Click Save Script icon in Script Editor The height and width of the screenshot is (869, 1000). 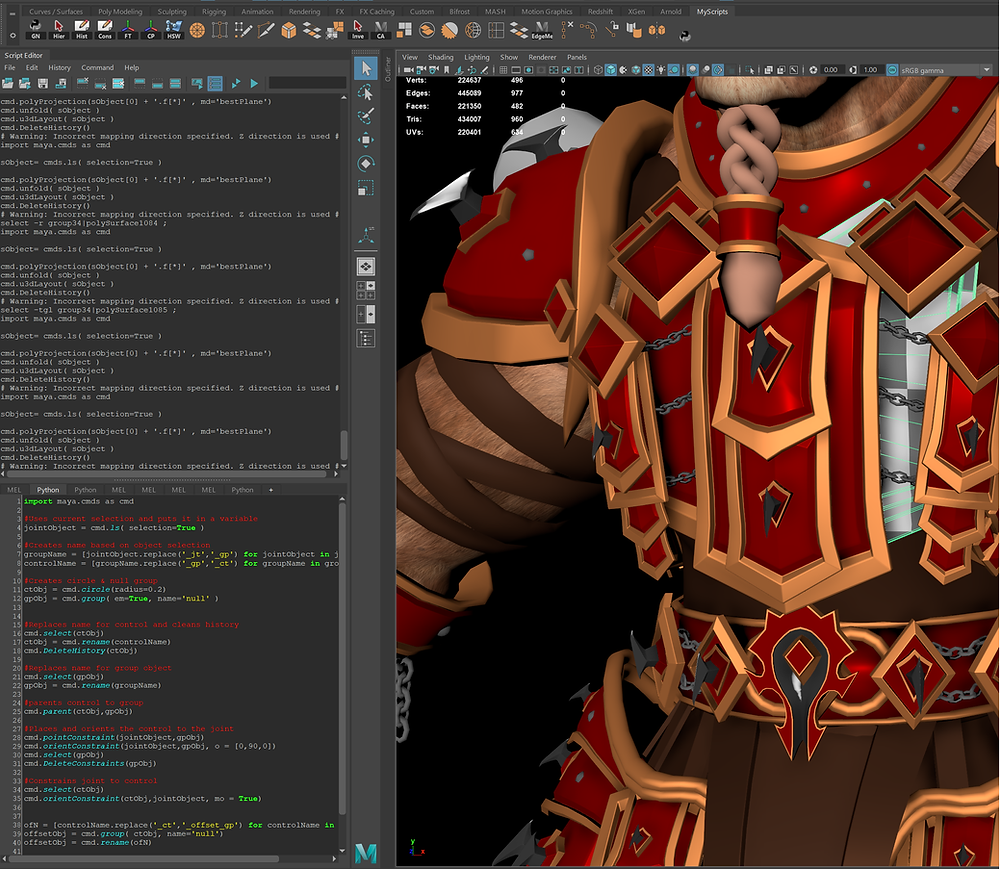(43, 83)
